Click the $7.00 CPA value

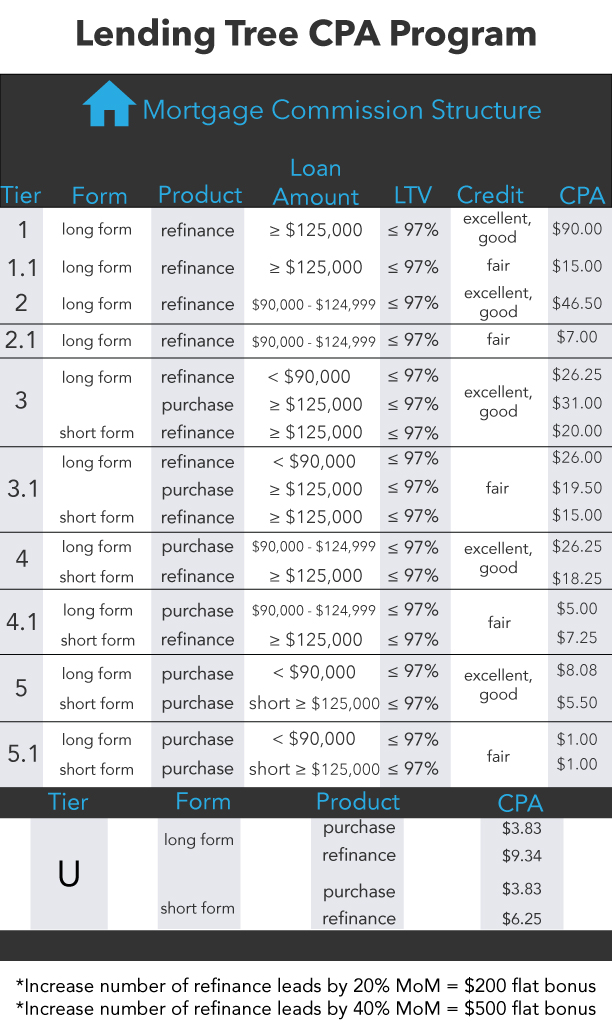pos(577,337)
